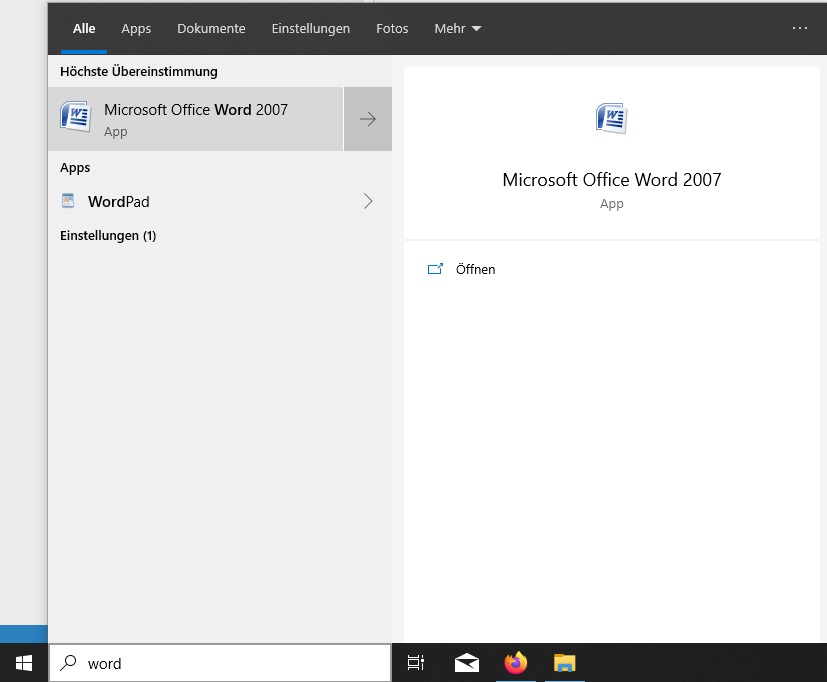Screen dimensions: 827x682
Task: Expand the Word 2007 result arrow
Action: (368, 119)
